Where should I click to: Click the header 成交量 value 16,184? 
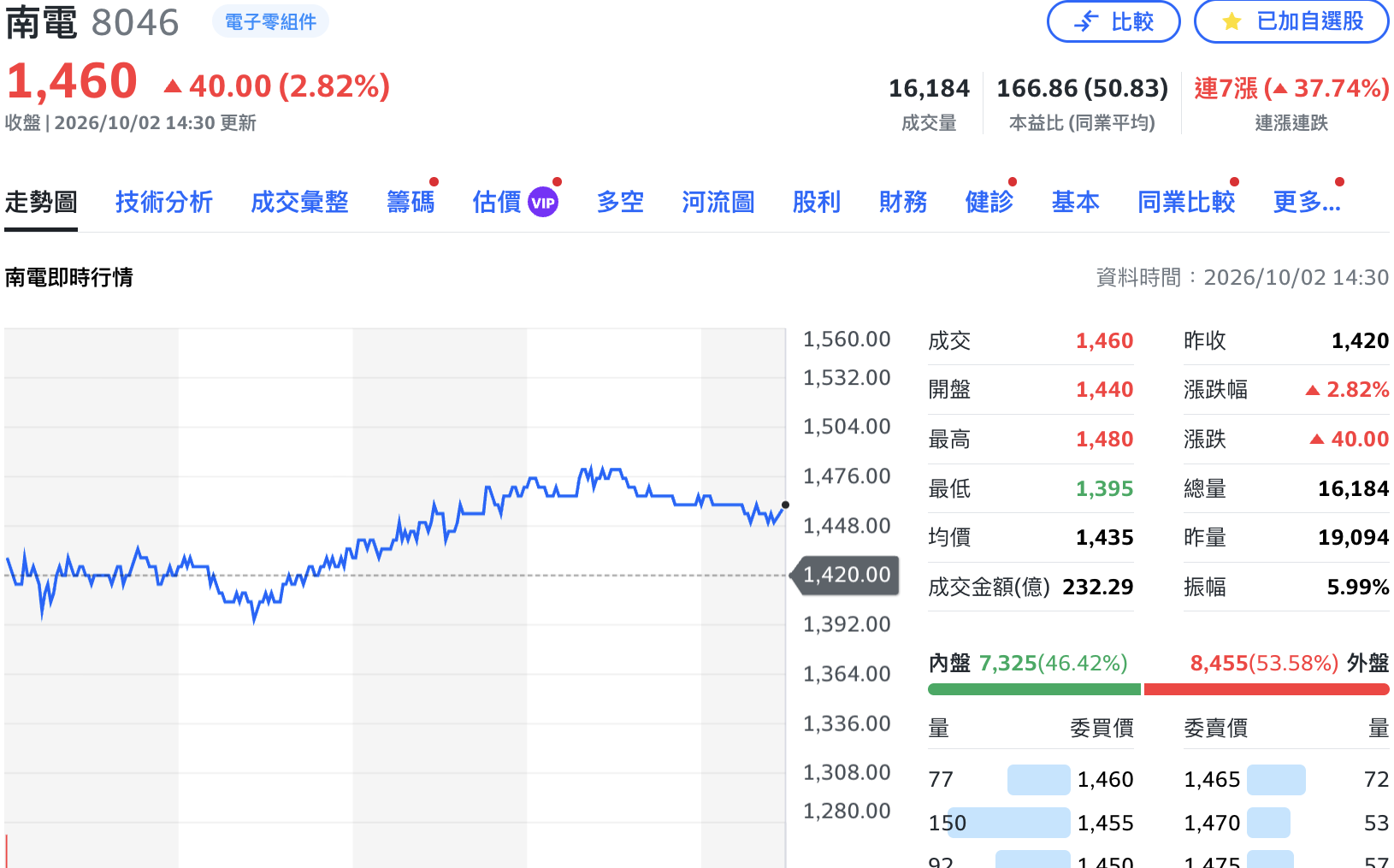[x=929, y=88]
